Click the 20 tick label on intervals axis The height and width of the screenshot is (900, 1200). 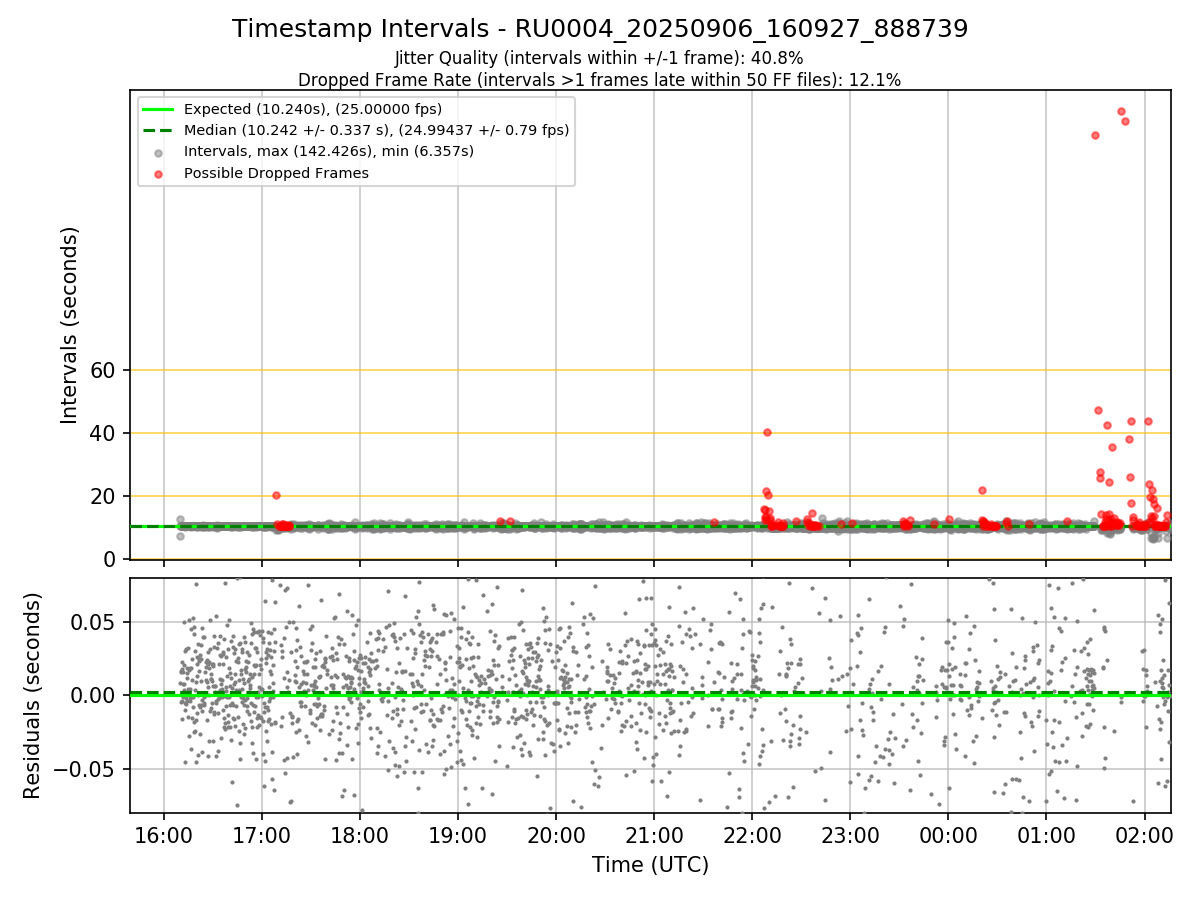tap(104, 497)
